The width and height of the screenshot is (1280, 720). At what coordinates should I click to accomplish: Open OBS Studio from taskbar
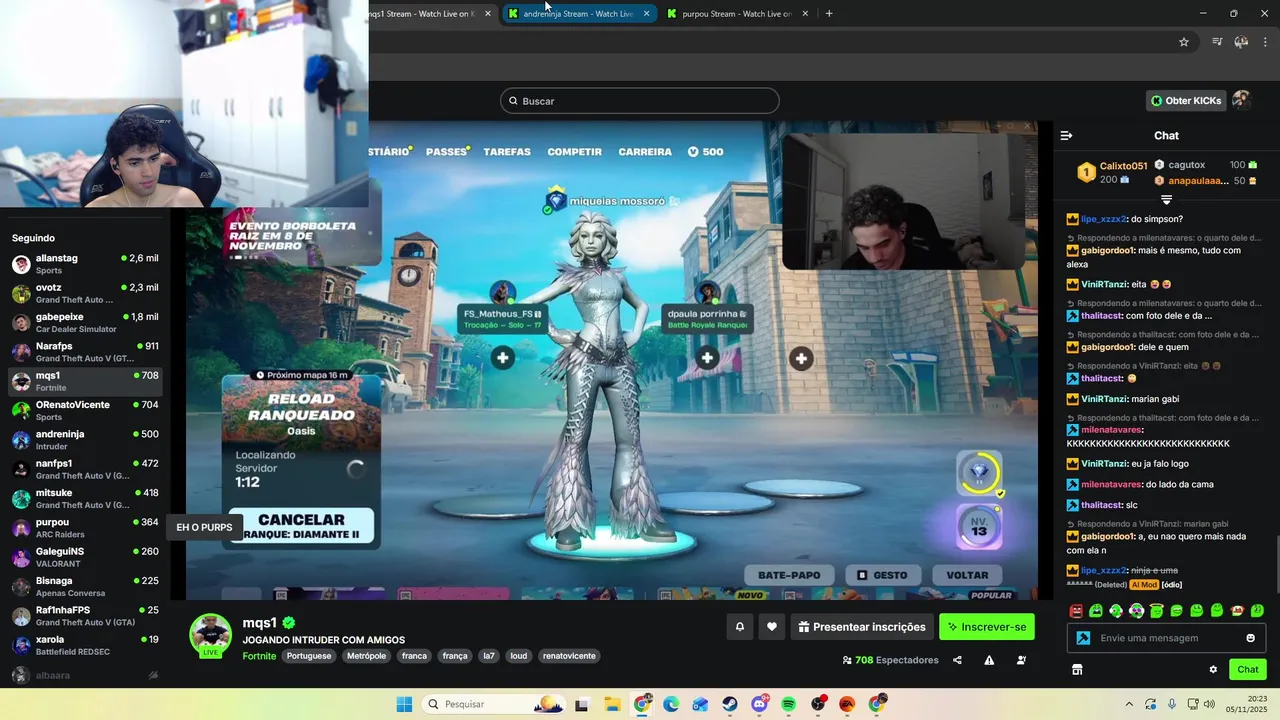819,704
